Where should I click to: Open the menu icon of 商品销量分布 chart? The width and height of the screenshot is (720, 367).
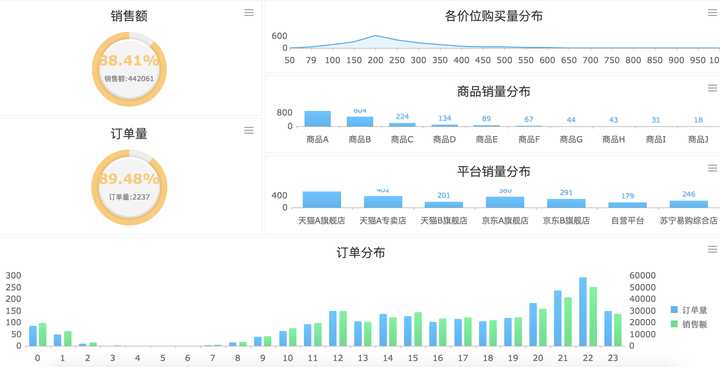coord(713,88)
